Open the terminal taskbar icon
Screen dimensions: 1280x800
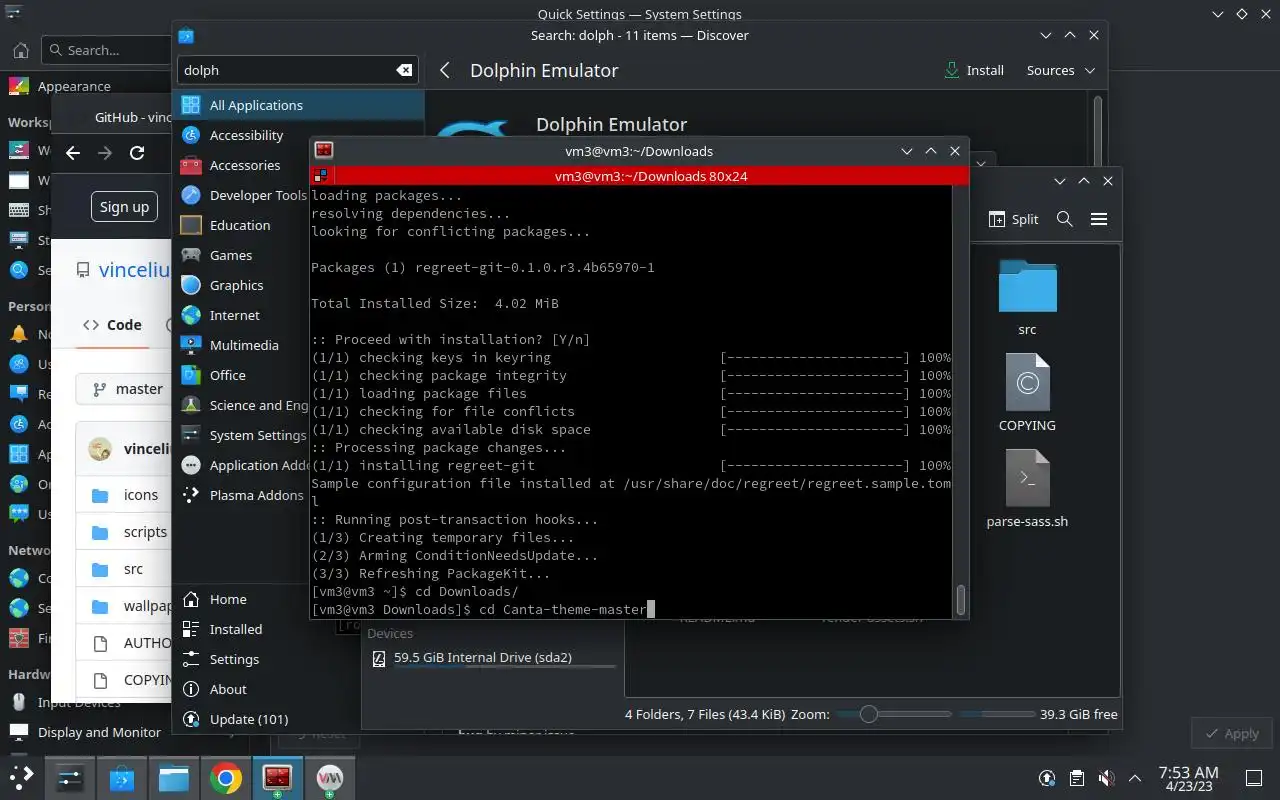(278, 777)
